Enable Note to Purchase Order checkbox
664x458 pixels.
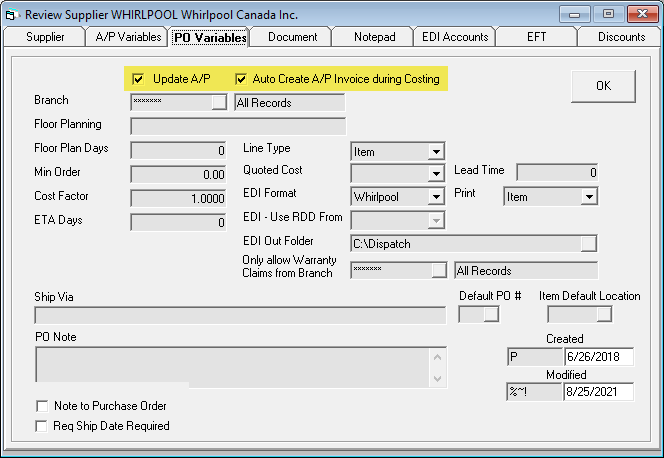click(x=42, y=406)
